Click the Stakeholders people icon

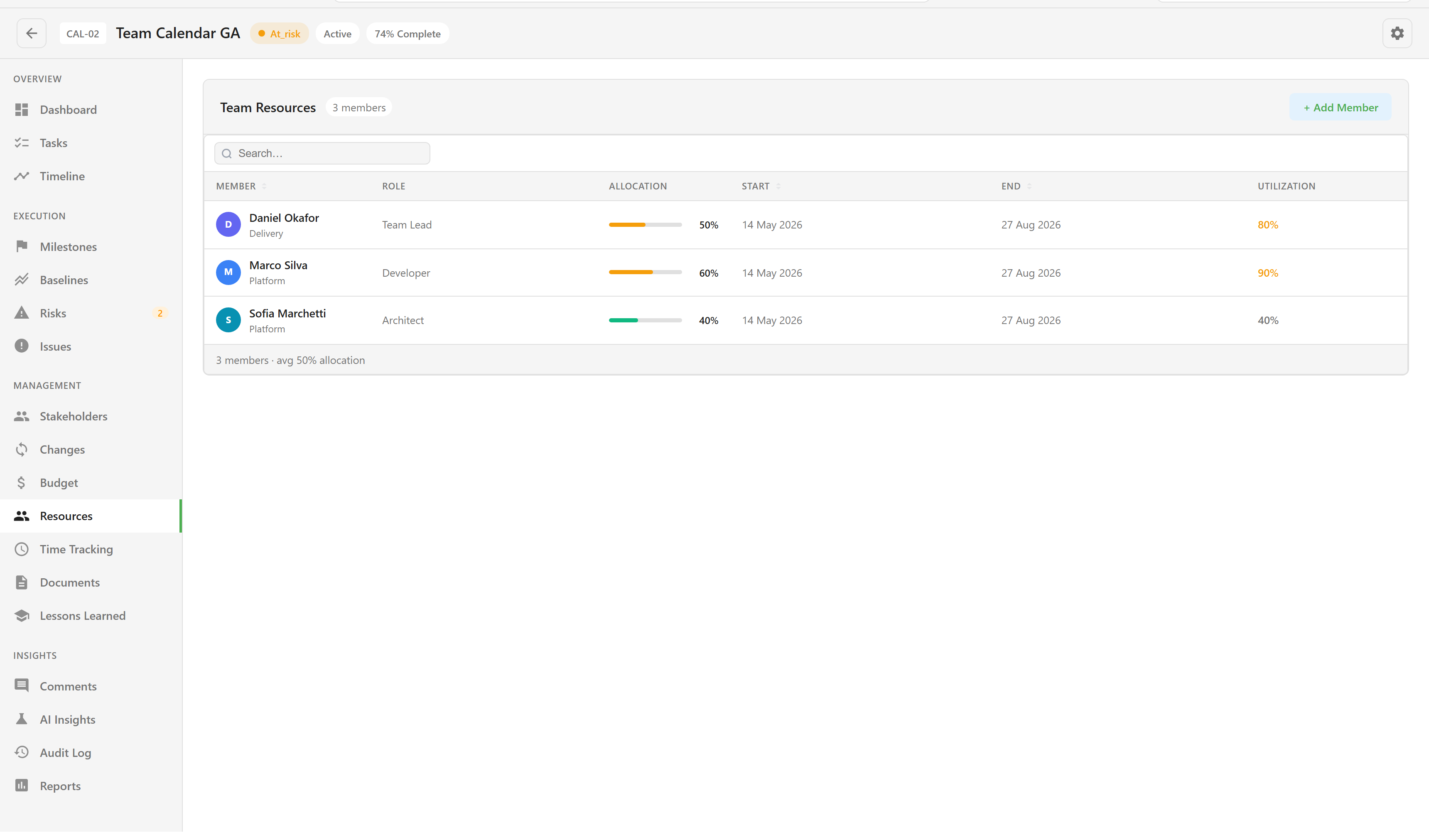[x=22, y=417]
